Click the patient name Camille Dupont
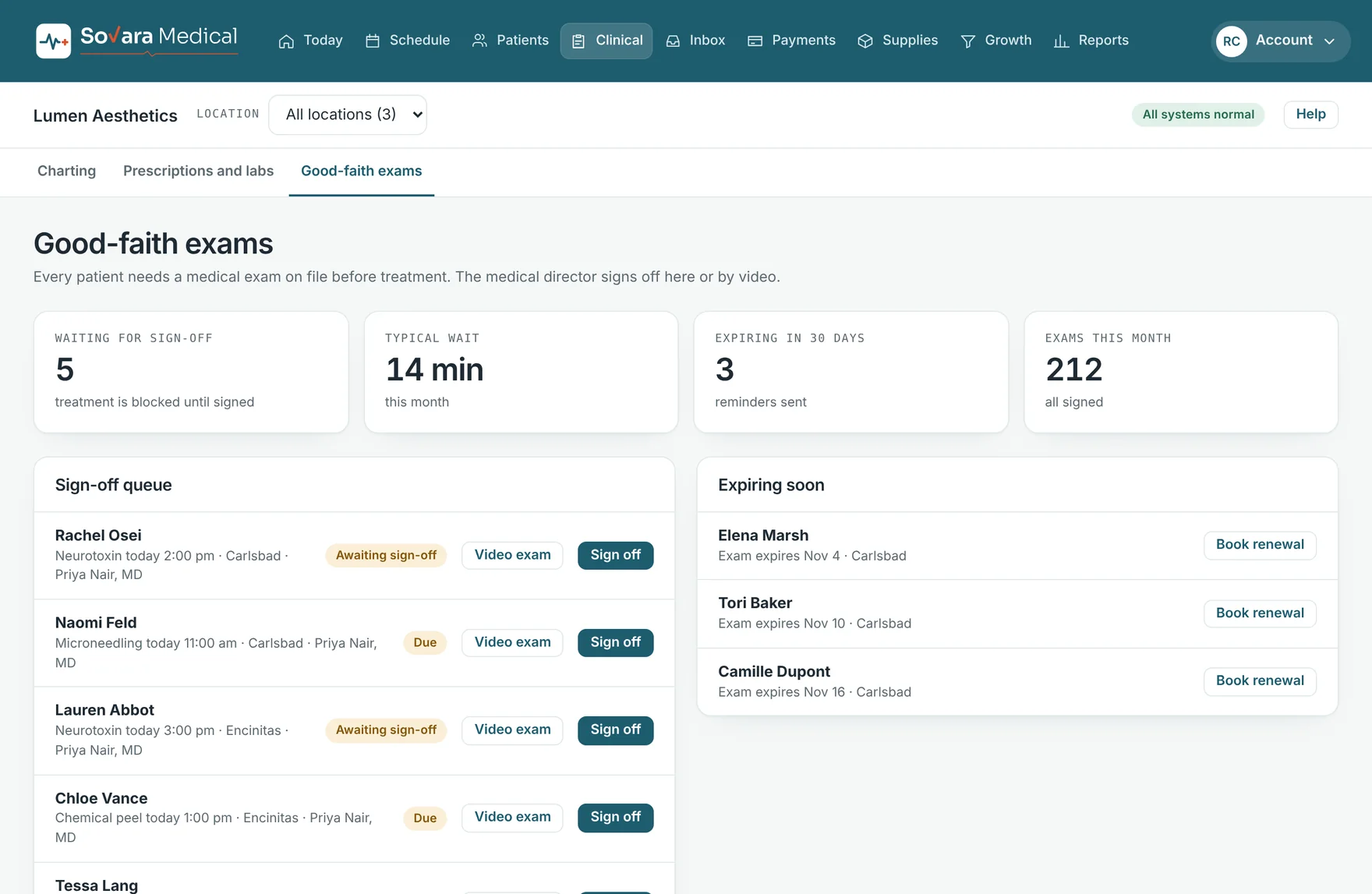Screen dimensions: 1372x894 (x=773, y=672)
